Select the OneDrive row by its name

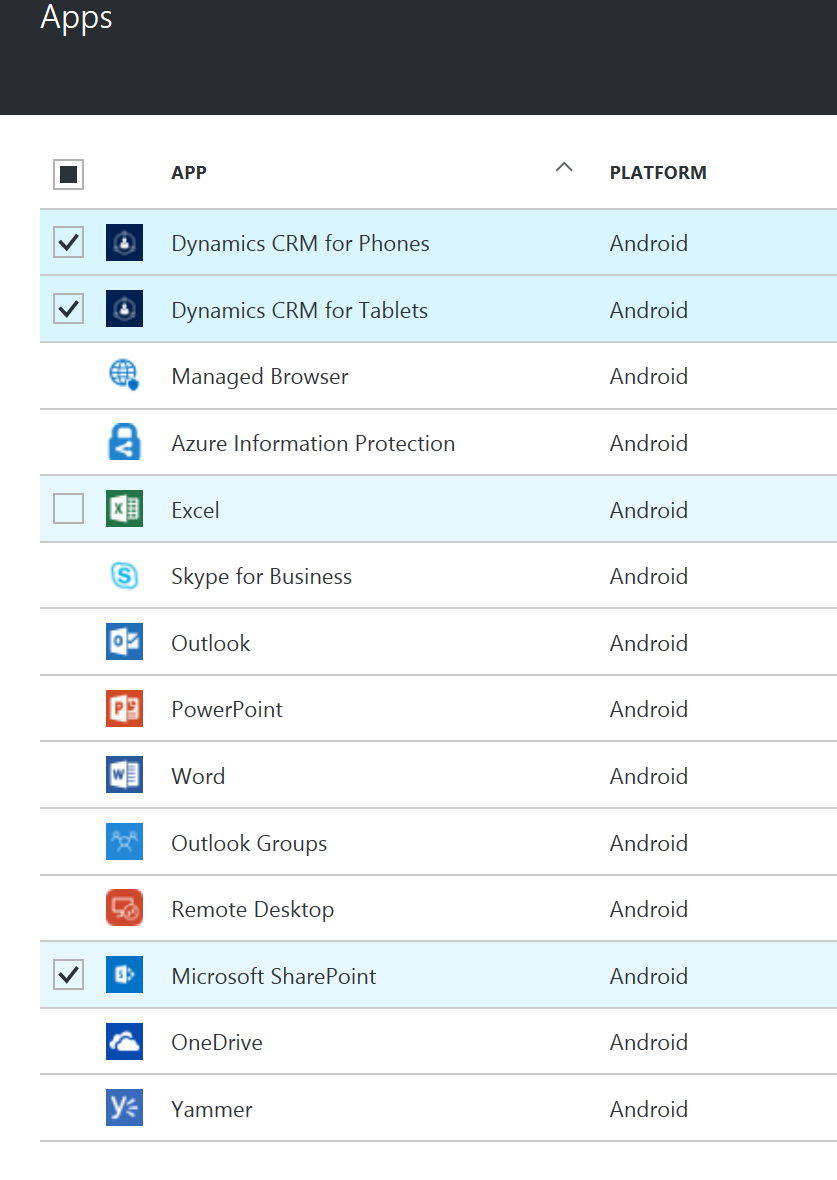pos(217,1042)
